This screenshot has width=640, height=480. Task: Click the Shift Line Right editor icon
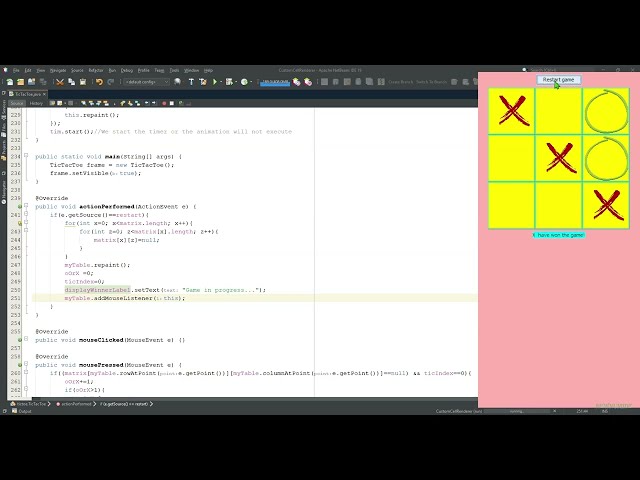154,103
